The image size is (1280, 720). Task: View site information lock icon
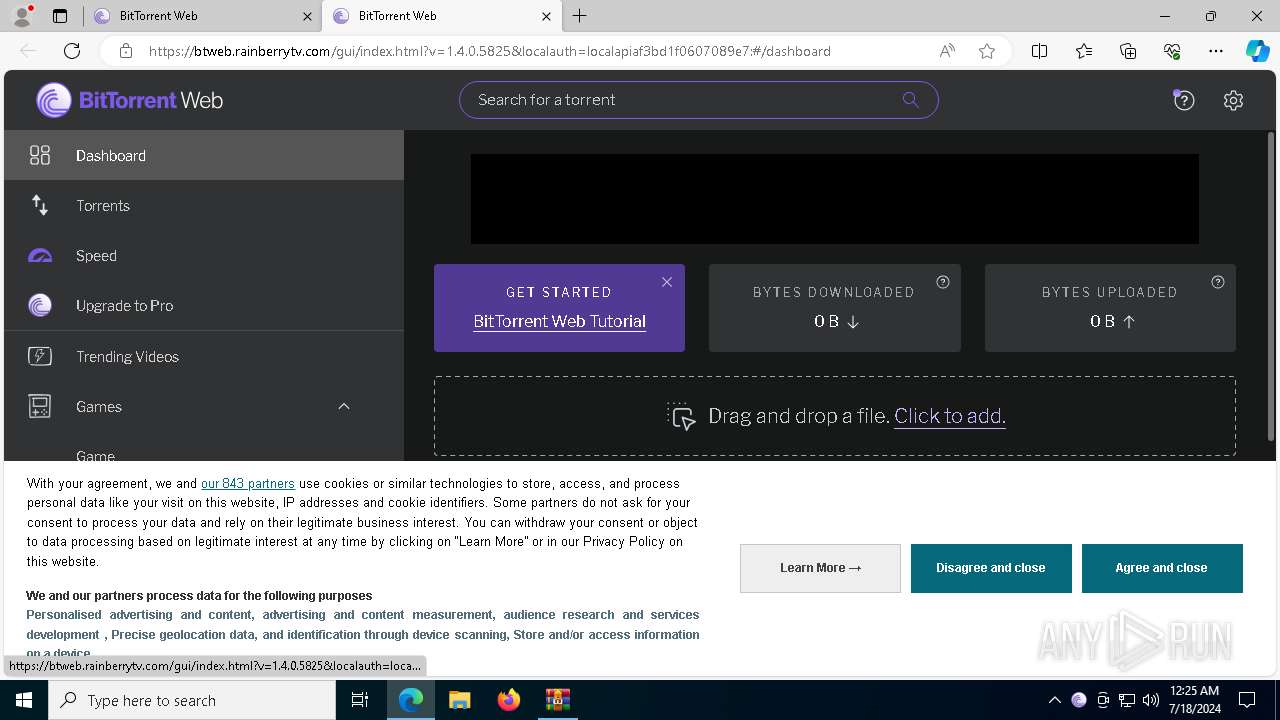click(x=125, y=51)
